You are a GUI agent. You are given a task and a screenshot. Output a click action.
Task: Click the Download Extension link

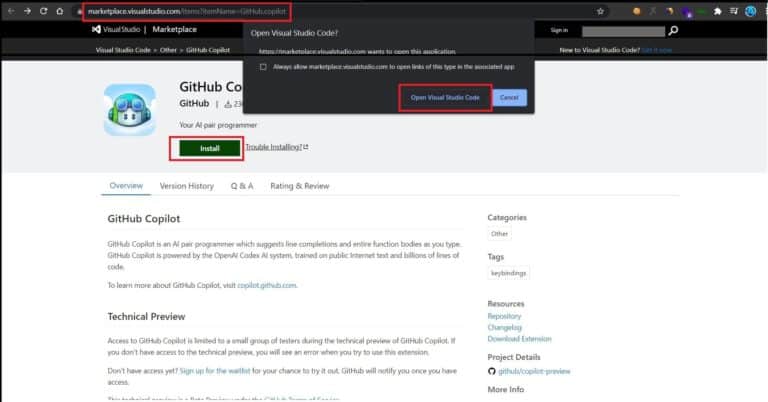coord(519,339)
